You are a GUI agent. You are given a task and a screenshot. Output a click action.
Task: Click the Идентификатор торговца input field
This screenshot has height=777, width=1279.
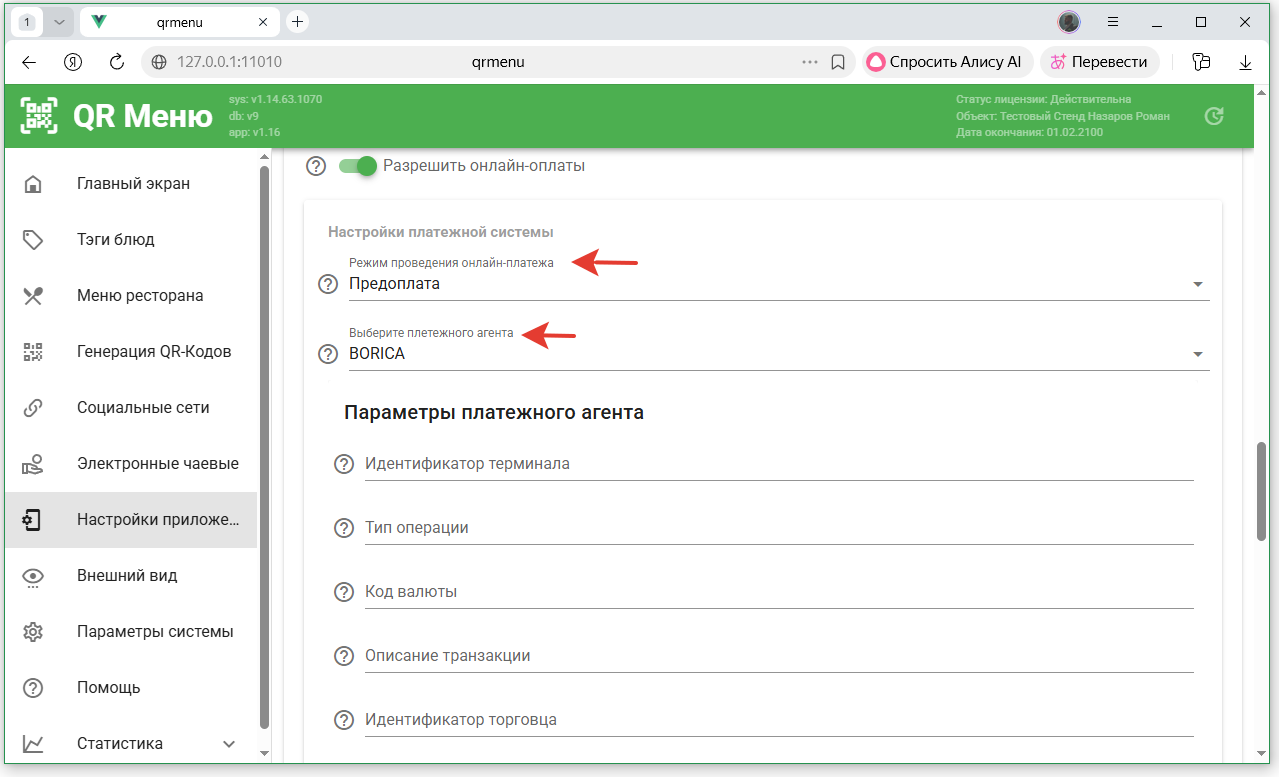[x=778, y=720]
